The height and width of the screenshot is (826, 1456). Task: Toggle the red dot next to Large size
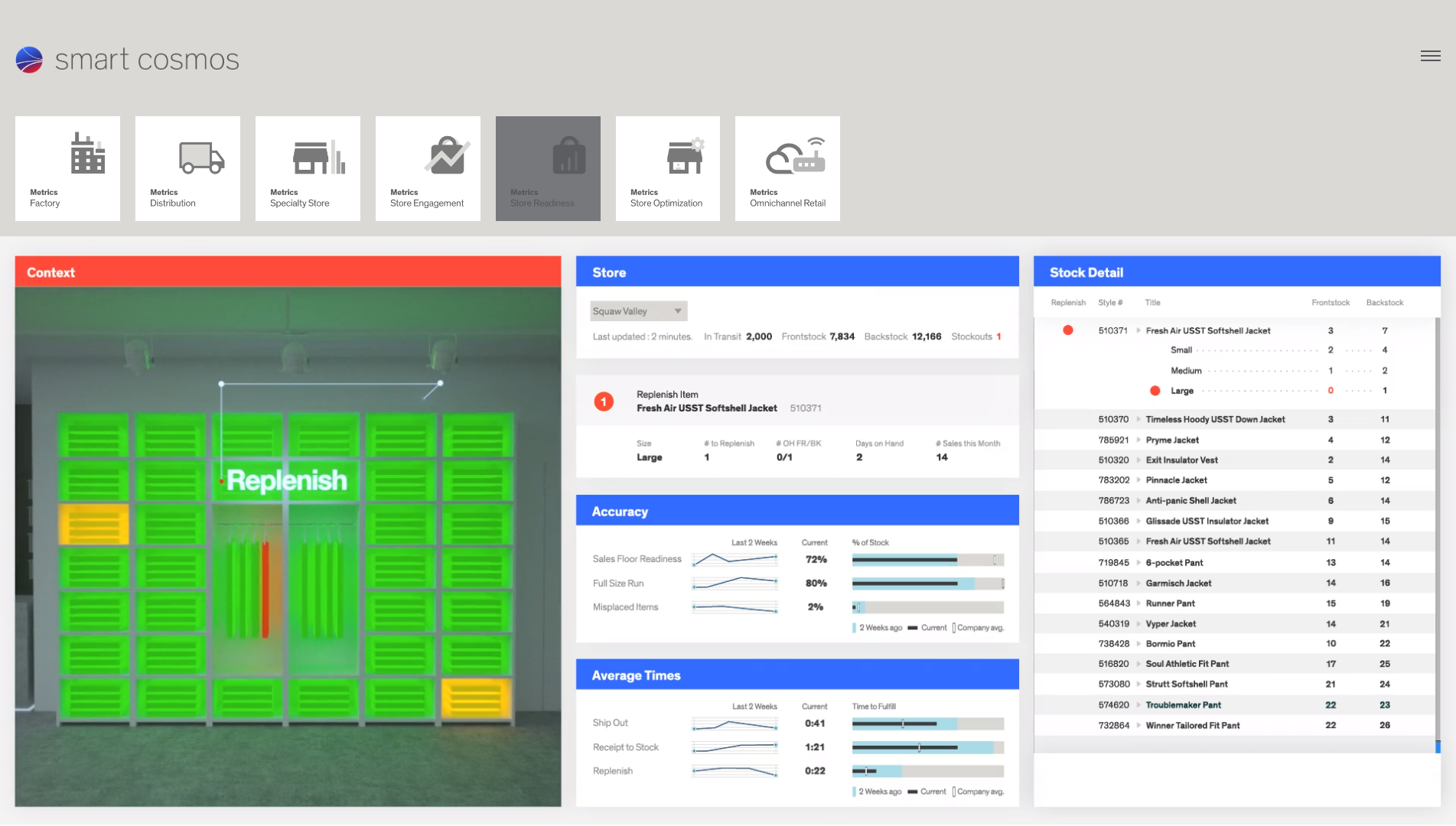pyautogui.click(x=1154, y=390)
